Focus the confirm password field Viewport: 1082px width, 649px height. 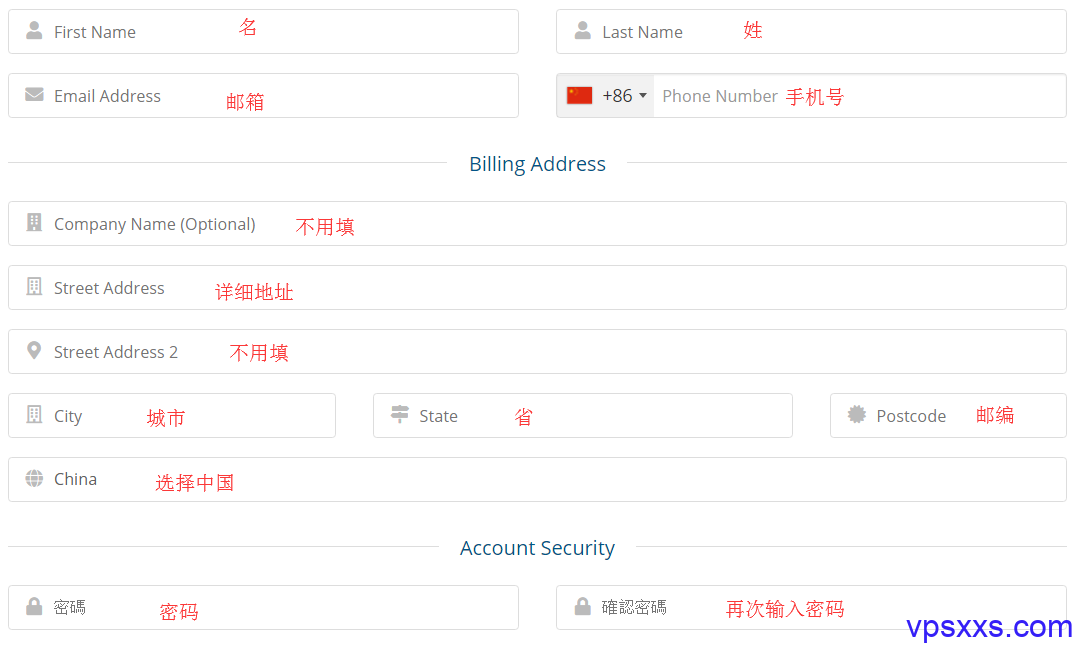(812, 608)
